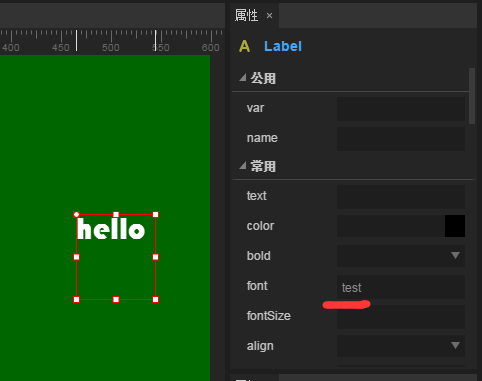Viewport: 482px width, 381px height.
Task: Click the bottom-right resize handle of selection
Action: (x=155, y=299)
